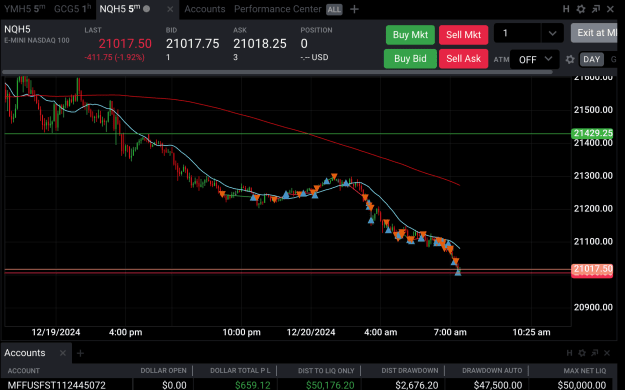This screenshot has height=390, width=625.
Task: Click Buy Bid button
Action: pyautogui.click(x=410, y=59)
